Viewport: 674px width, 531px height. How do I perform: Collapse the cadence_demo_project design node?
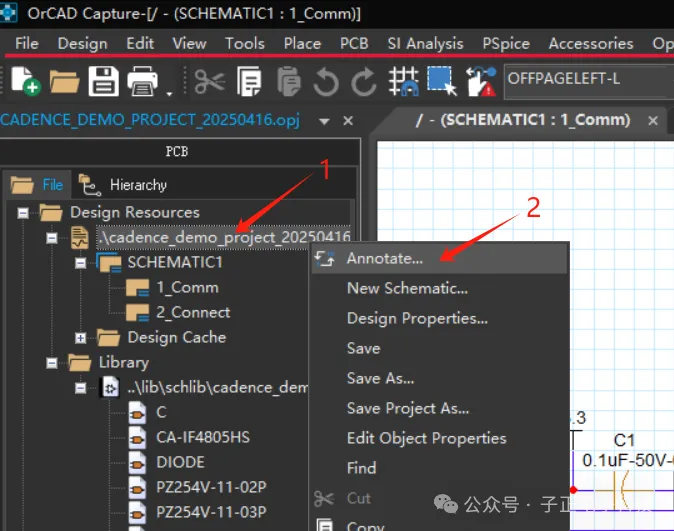52,237
